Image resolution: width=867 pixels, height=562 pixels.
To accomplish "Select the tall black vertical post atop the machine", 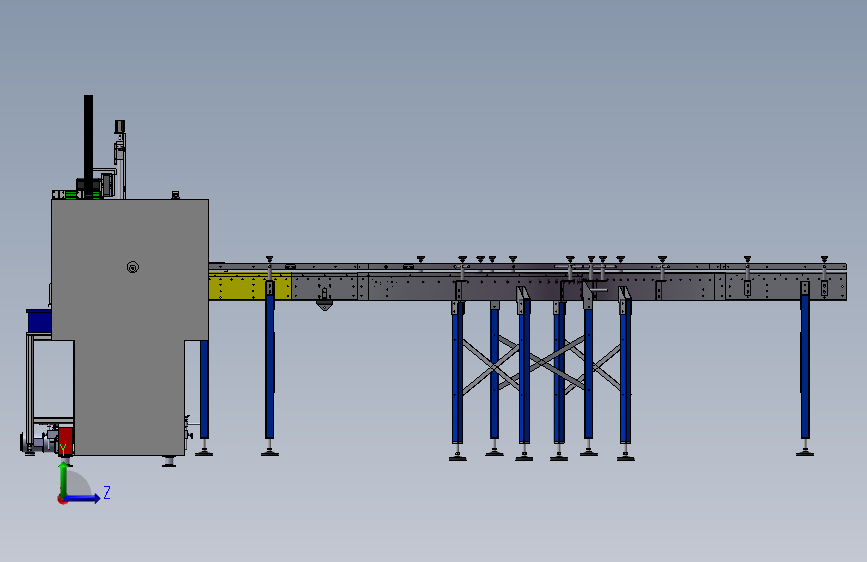I will coord(88,145).
